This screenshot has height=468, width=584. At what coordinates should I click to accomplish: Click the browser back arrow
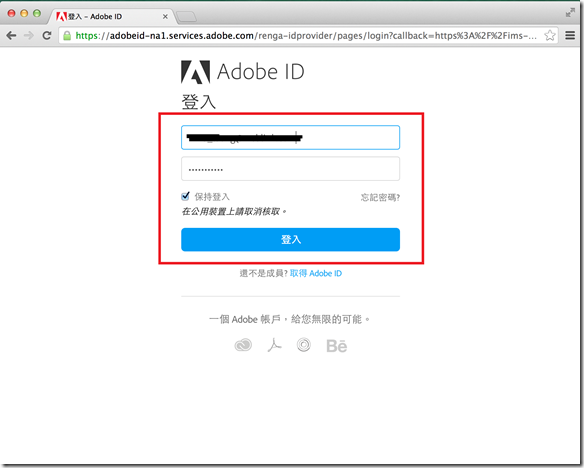(11, 36)
